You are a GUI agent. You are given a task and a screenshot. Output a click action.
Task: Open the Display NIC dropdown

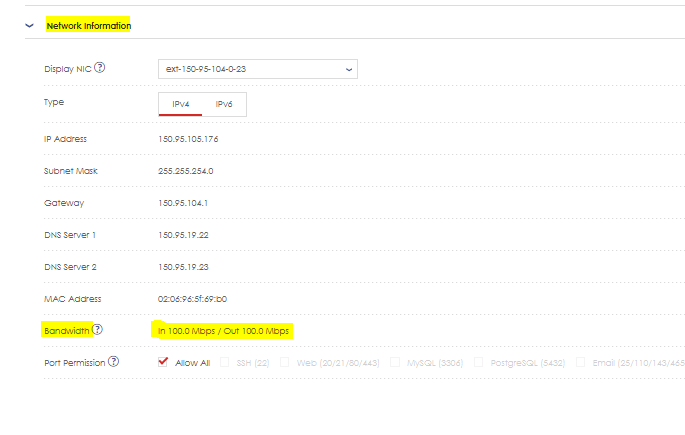pos(257,69)
